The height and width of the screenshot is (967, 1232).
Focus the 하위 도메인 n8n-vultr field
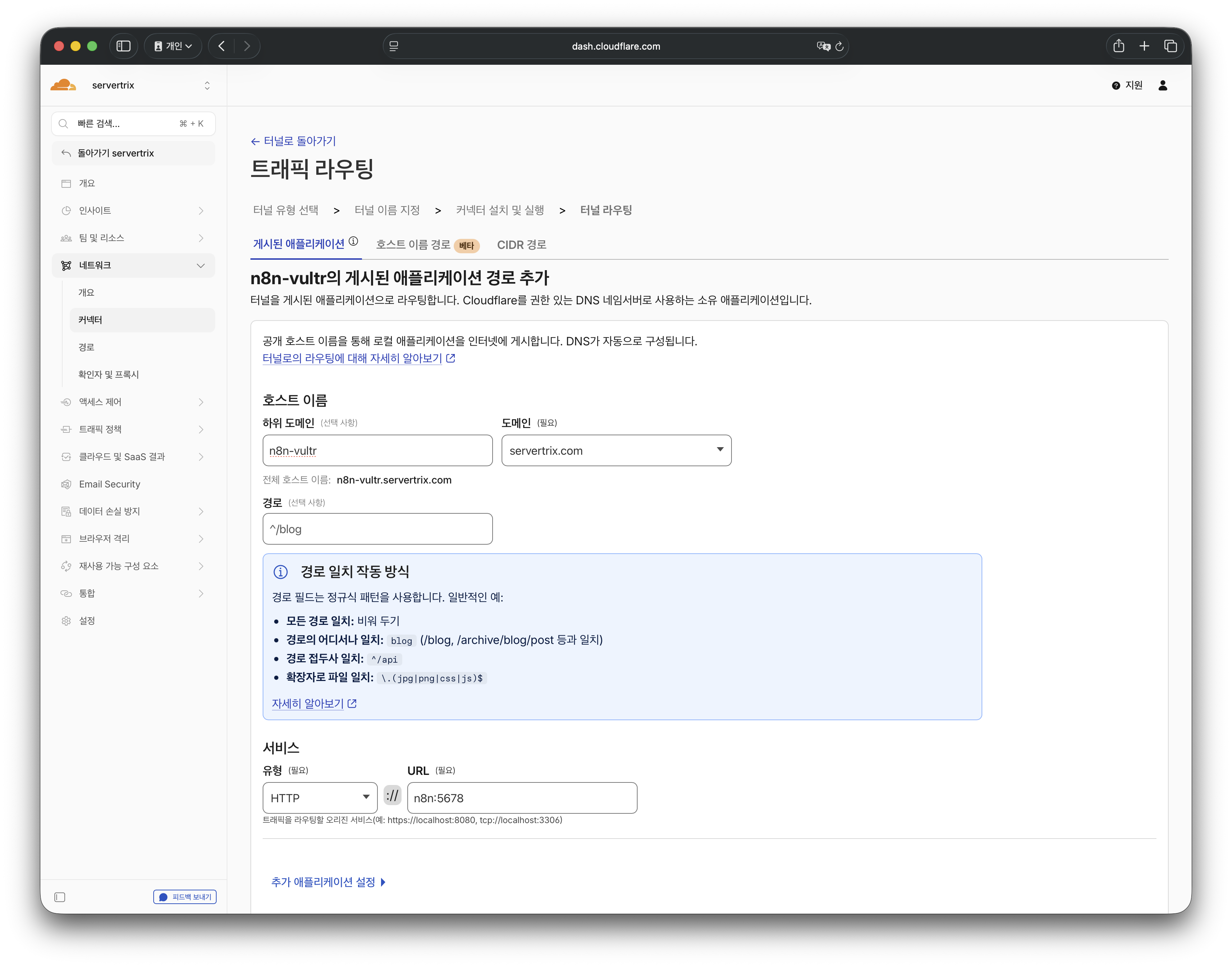(378, 451)
